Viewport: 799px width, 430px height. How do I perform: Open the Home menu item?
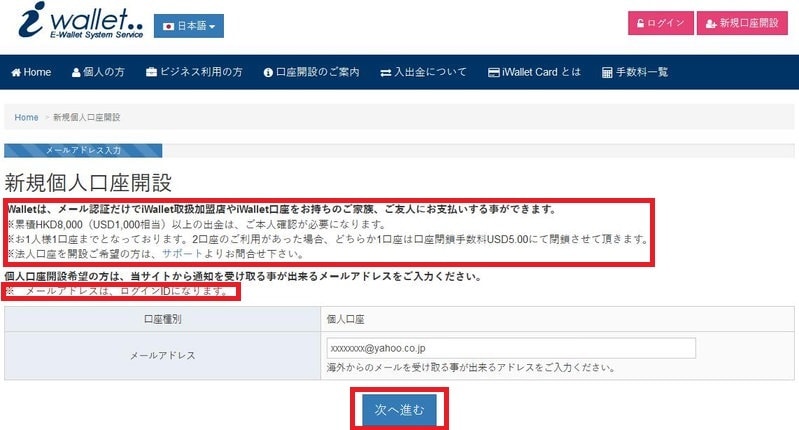31,72
